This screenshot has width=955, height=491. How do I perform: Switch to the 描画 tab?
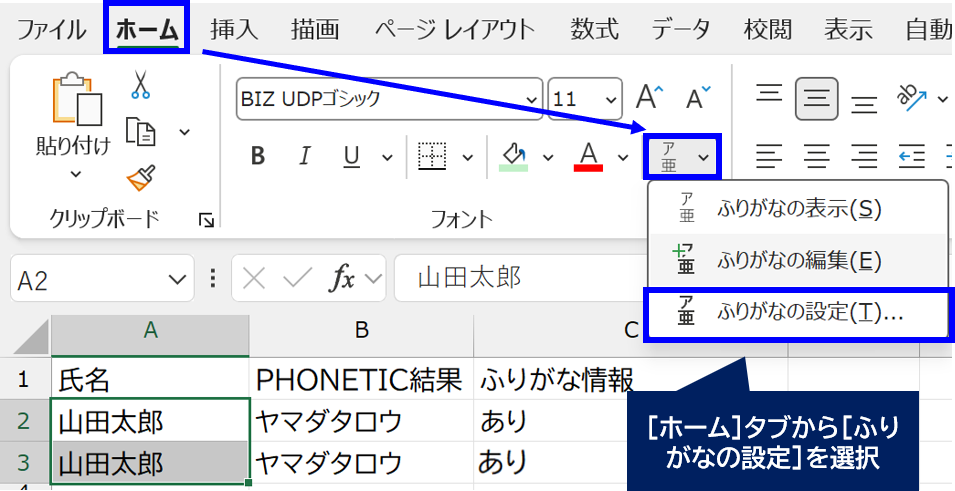point(315,30)
